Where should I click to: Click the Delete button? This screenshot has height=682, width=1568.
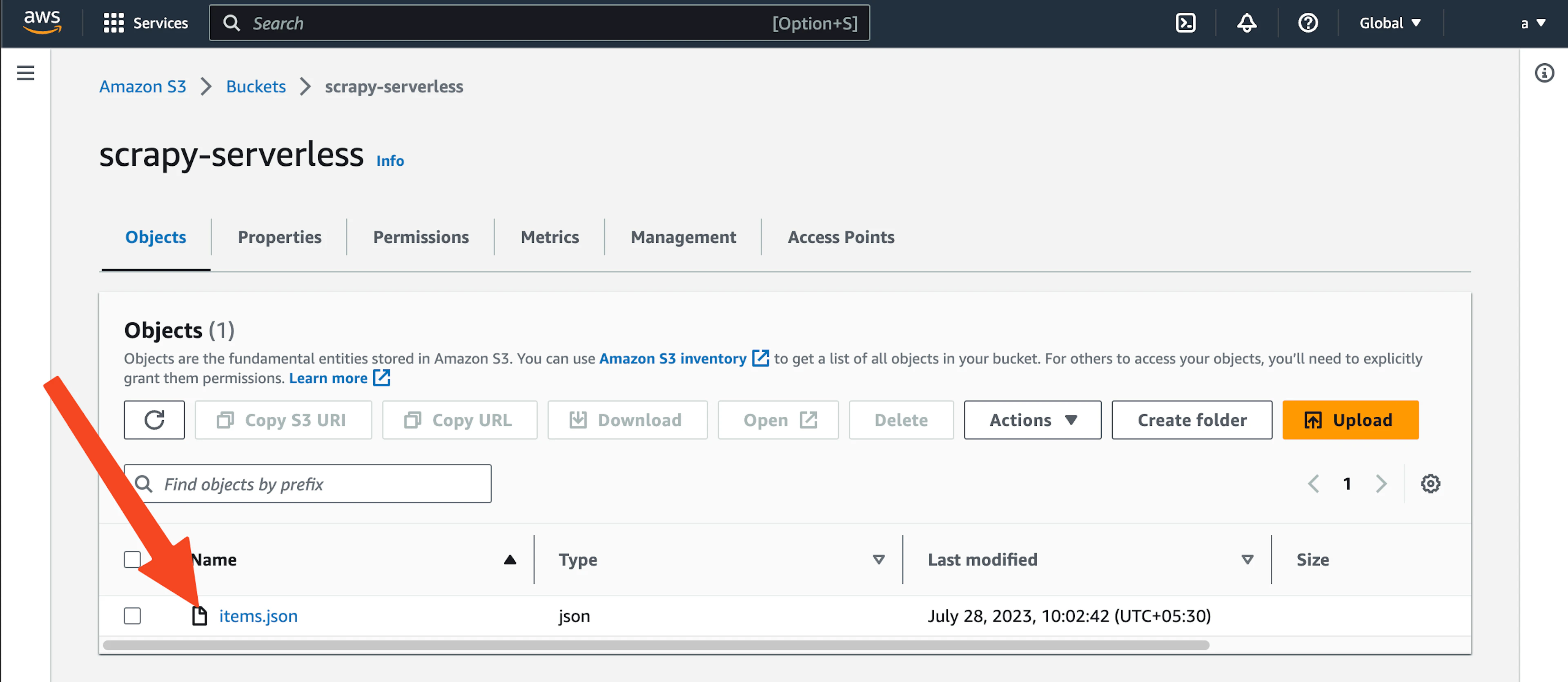pyautogui.click(x=901, y=420)
